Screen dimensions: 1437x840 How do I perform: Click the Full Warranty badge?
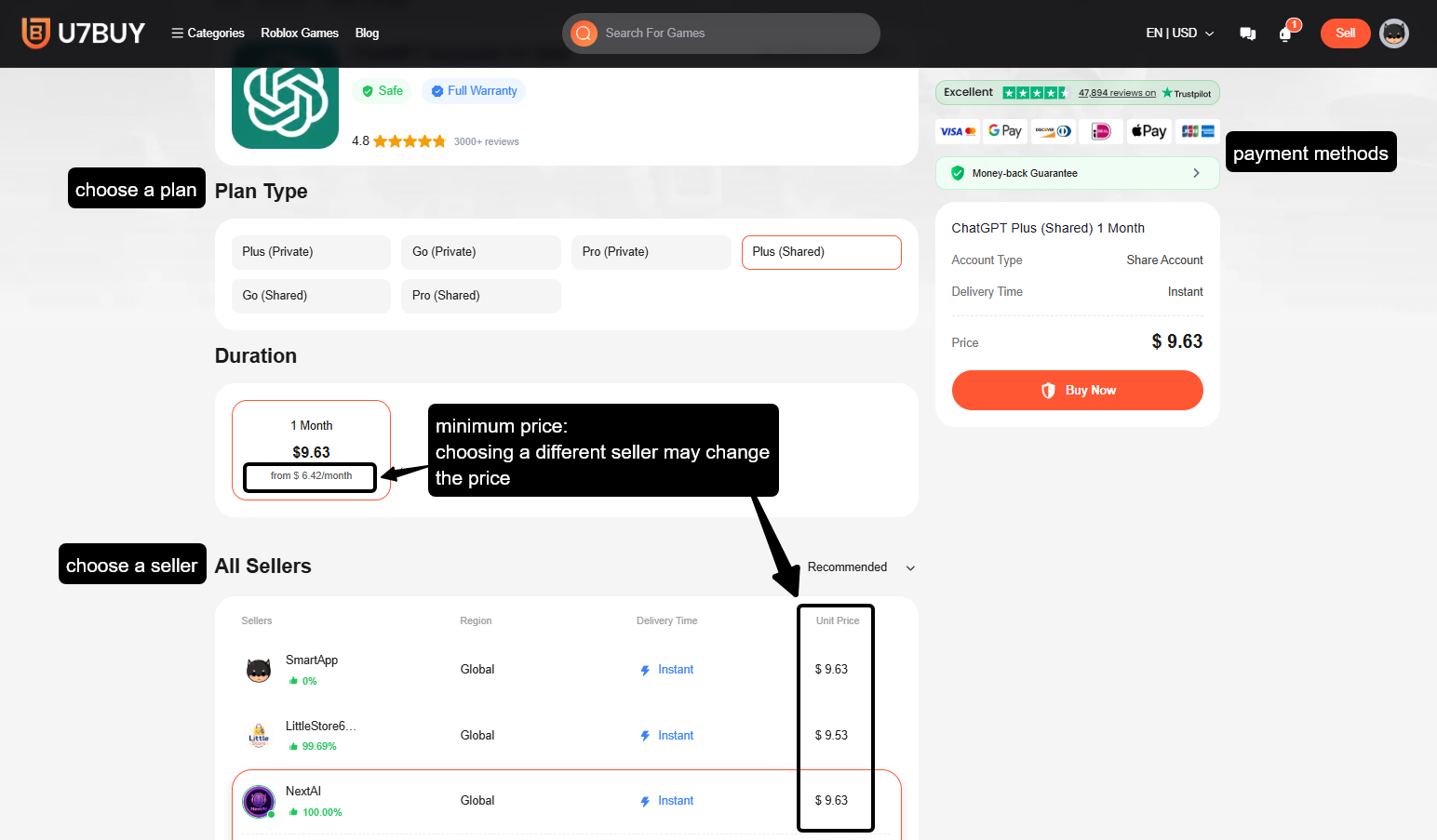[x=474, y=91]
